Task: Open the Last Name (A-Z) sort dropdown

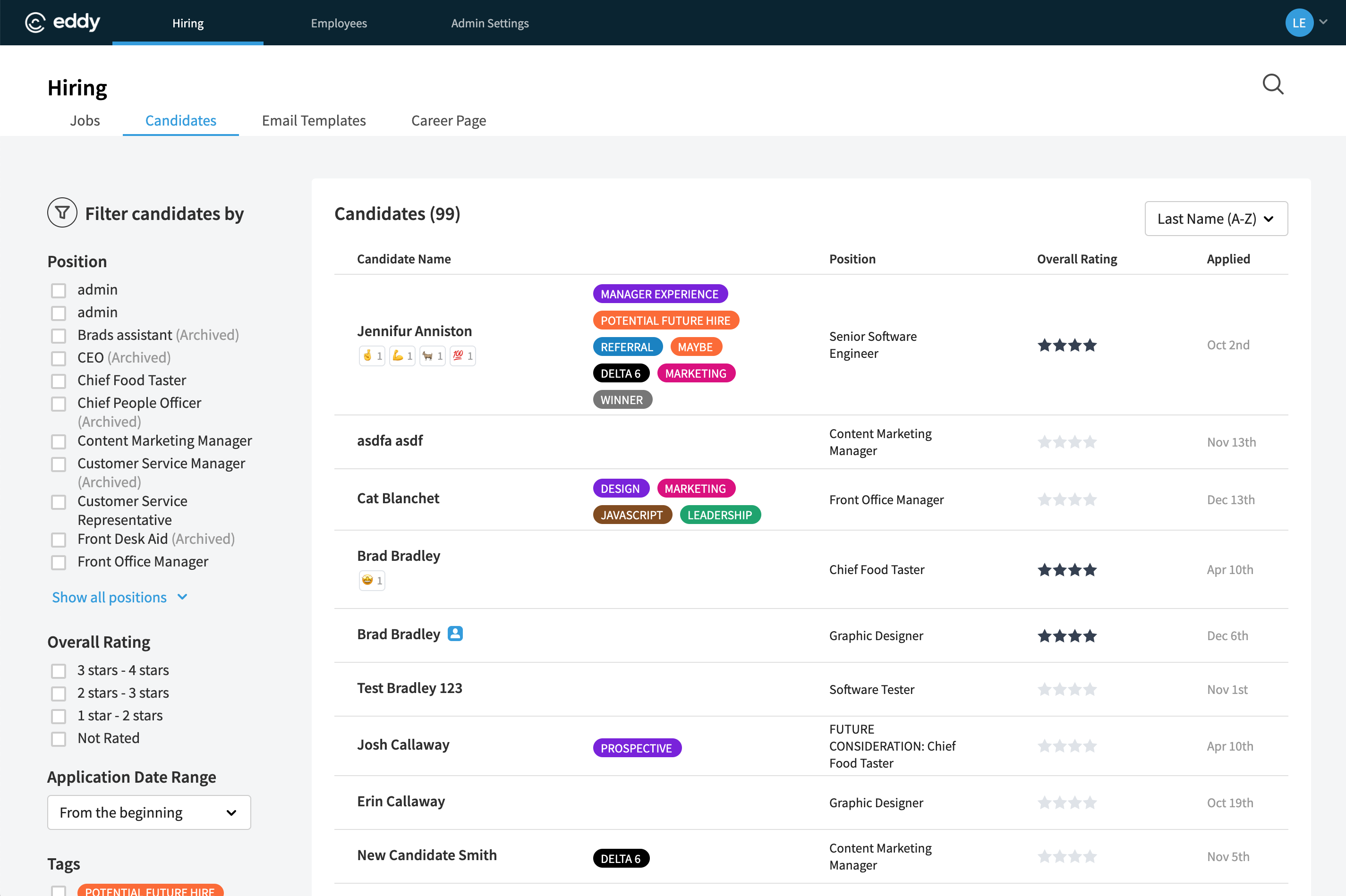Action: tap(1216, 218)
